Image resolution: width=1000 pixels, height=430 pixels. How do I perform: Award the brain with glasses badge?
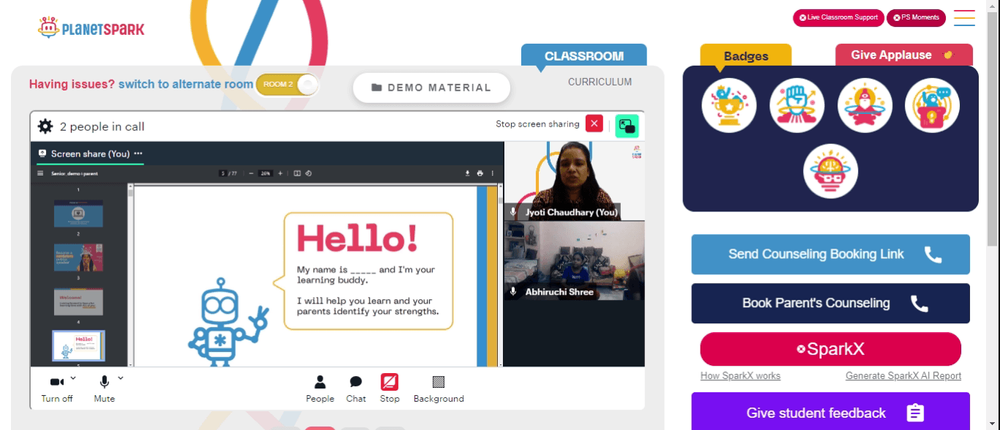[x=830, y=171]
